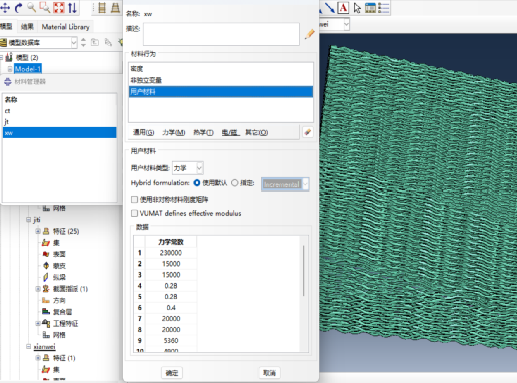Click the bulleted list options icon

383,7
